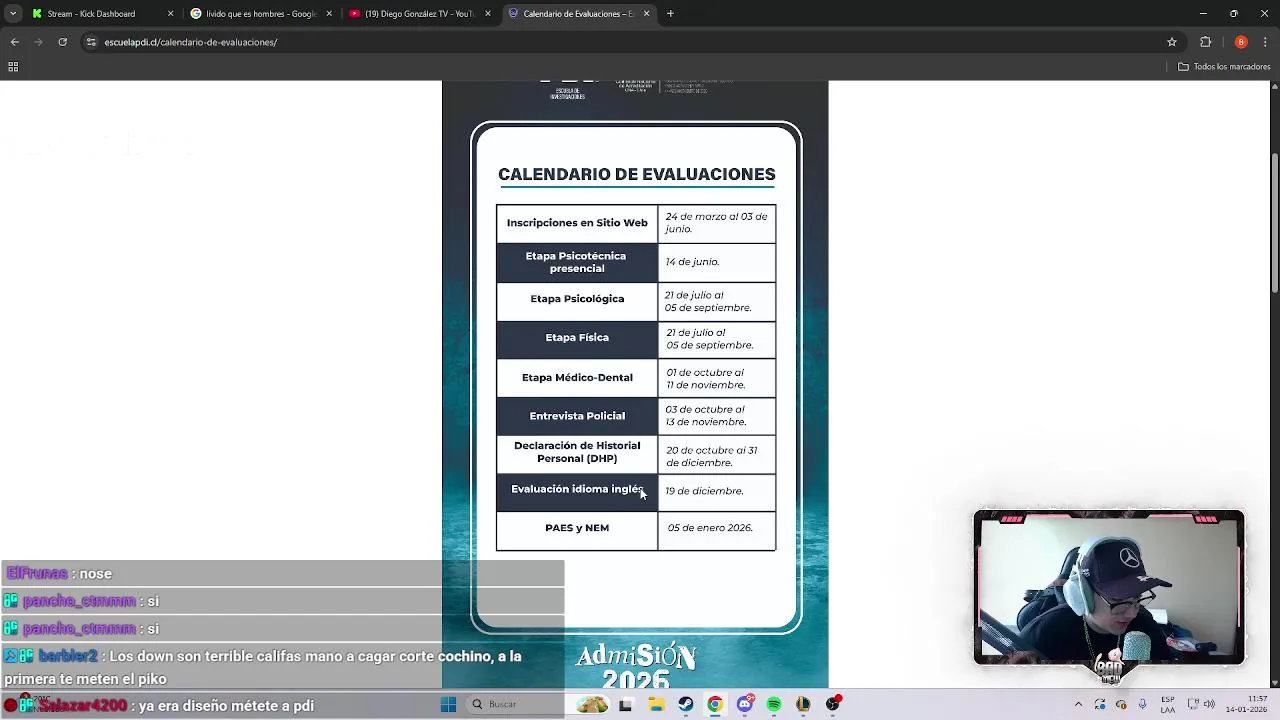Image resolution: width=1280 pixels, height=720 pixels.
Task: Click 'Declaración de Historial Personal (DHP)' cell
Action: click(577, 452)
